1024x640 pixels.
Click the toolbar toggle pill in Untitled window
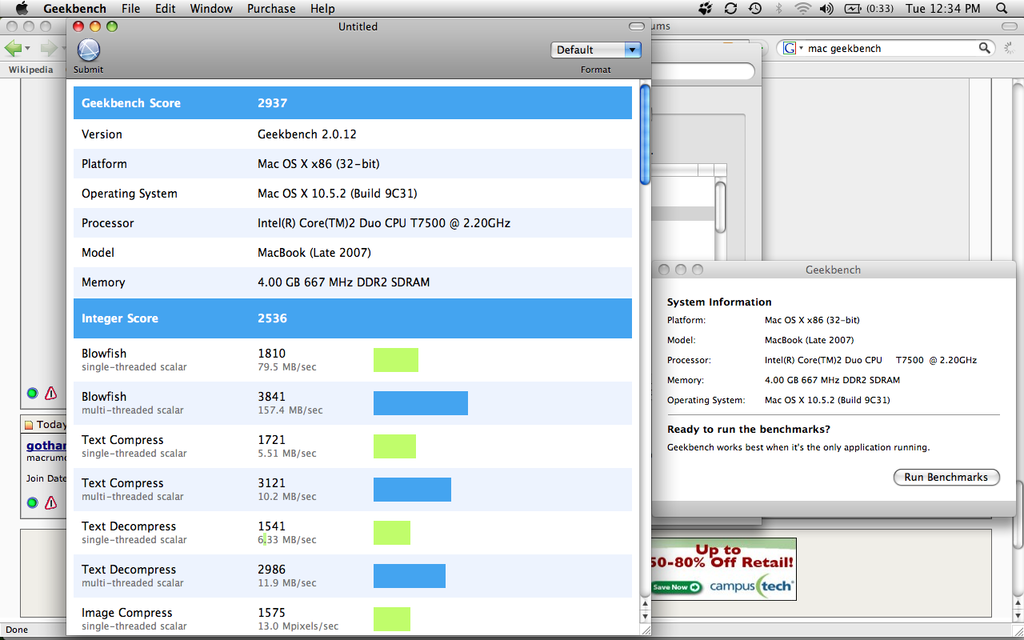pos(636,27)
